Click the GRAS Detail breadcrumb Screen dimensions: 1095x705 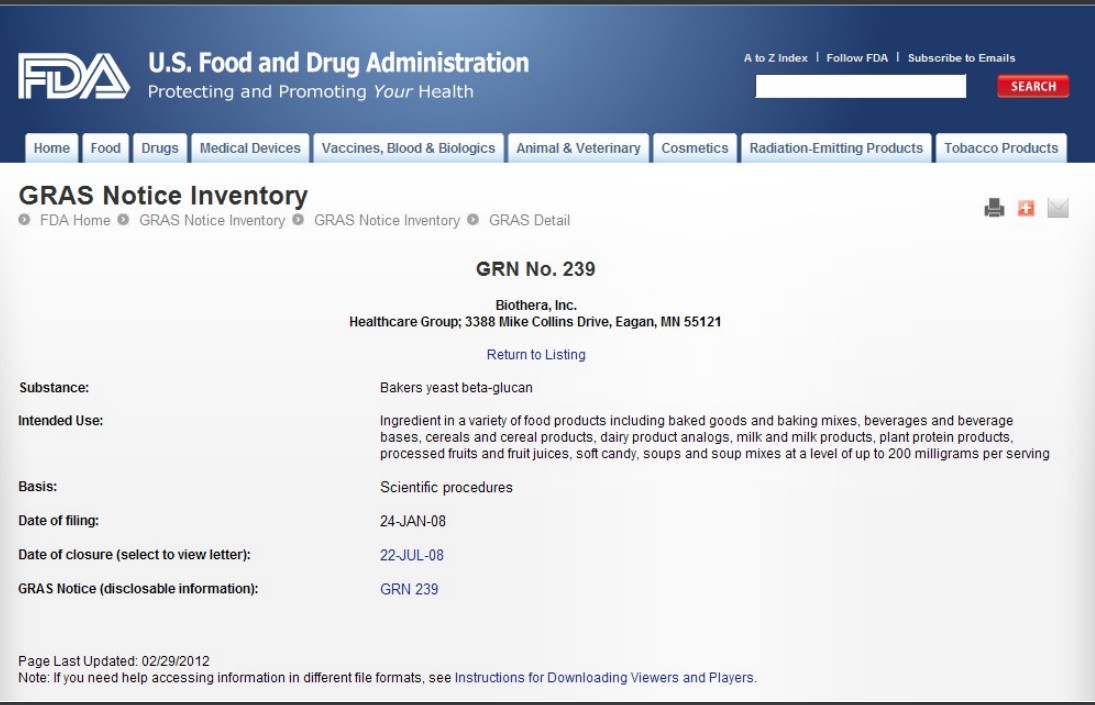(529, 221)
